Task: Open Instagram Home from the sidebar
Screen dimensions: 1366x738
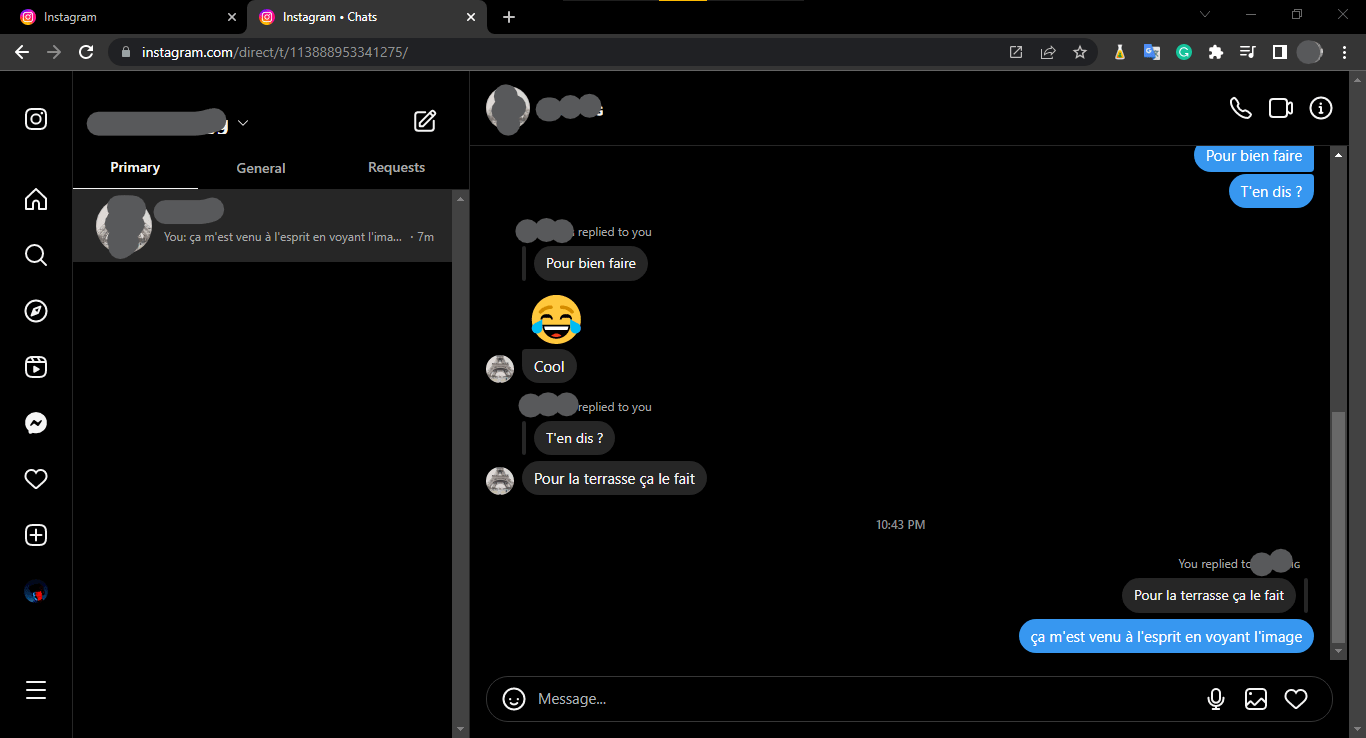Action: click(x=36, y=200)
